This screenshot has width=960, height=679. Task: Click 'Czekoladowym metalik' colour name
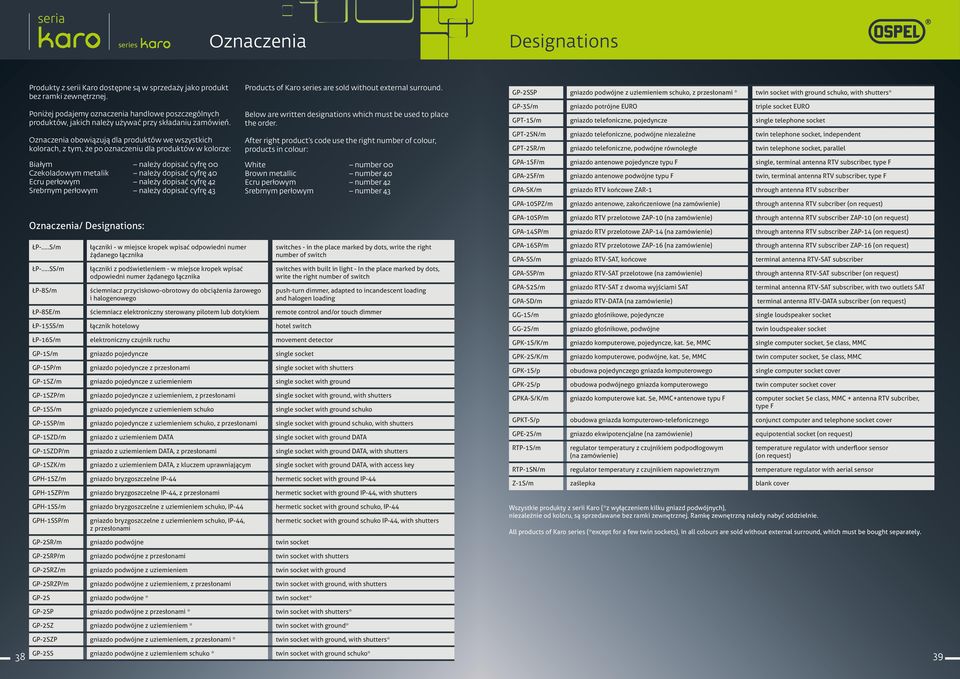(69, 173)
